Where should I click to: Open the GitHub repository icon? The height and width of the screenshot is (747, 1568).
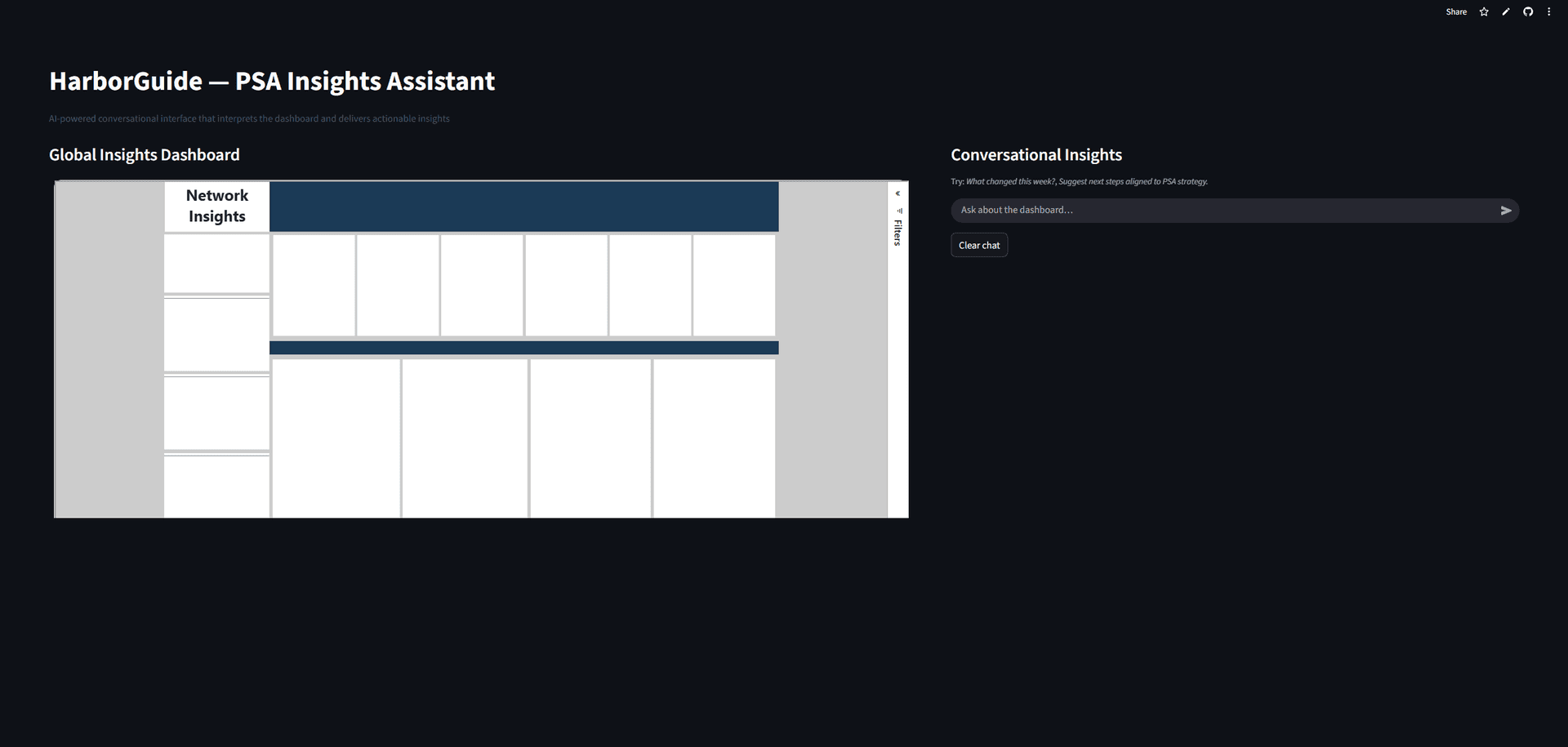coord(1527,12)
